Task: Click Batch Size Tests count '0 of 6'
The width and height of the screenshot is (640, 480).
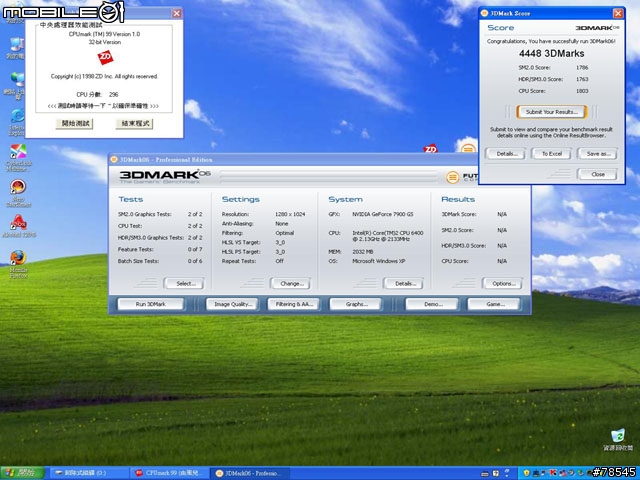Action: (x=195, y=261)
